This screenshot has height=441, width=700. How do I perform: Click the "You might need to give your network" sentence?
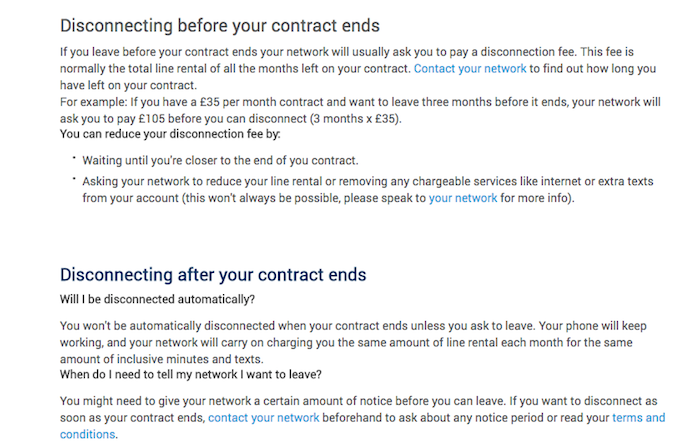click(283, 401)
